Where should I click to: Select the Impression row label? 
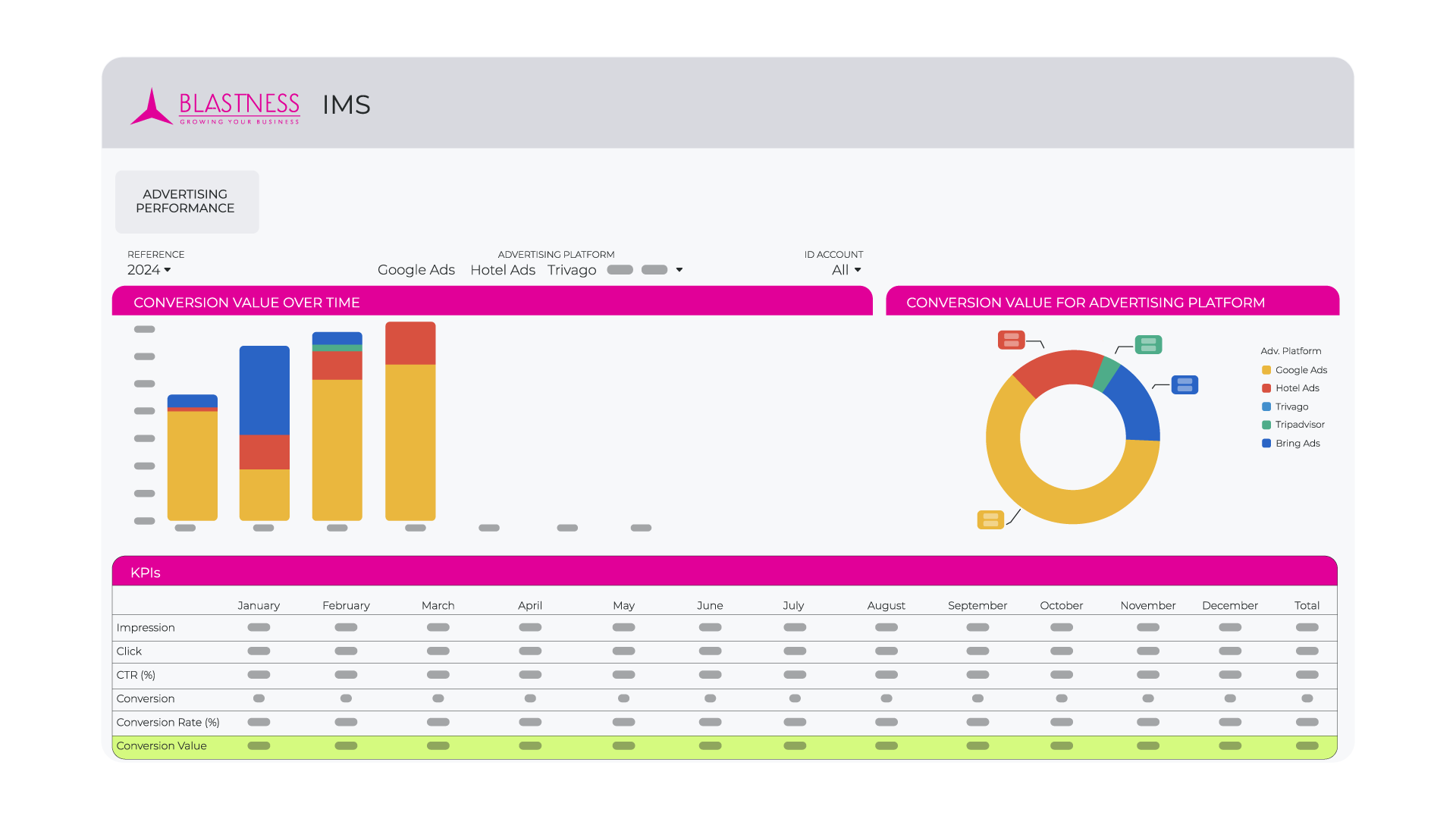pyautogui.click(x=146, y=627)
